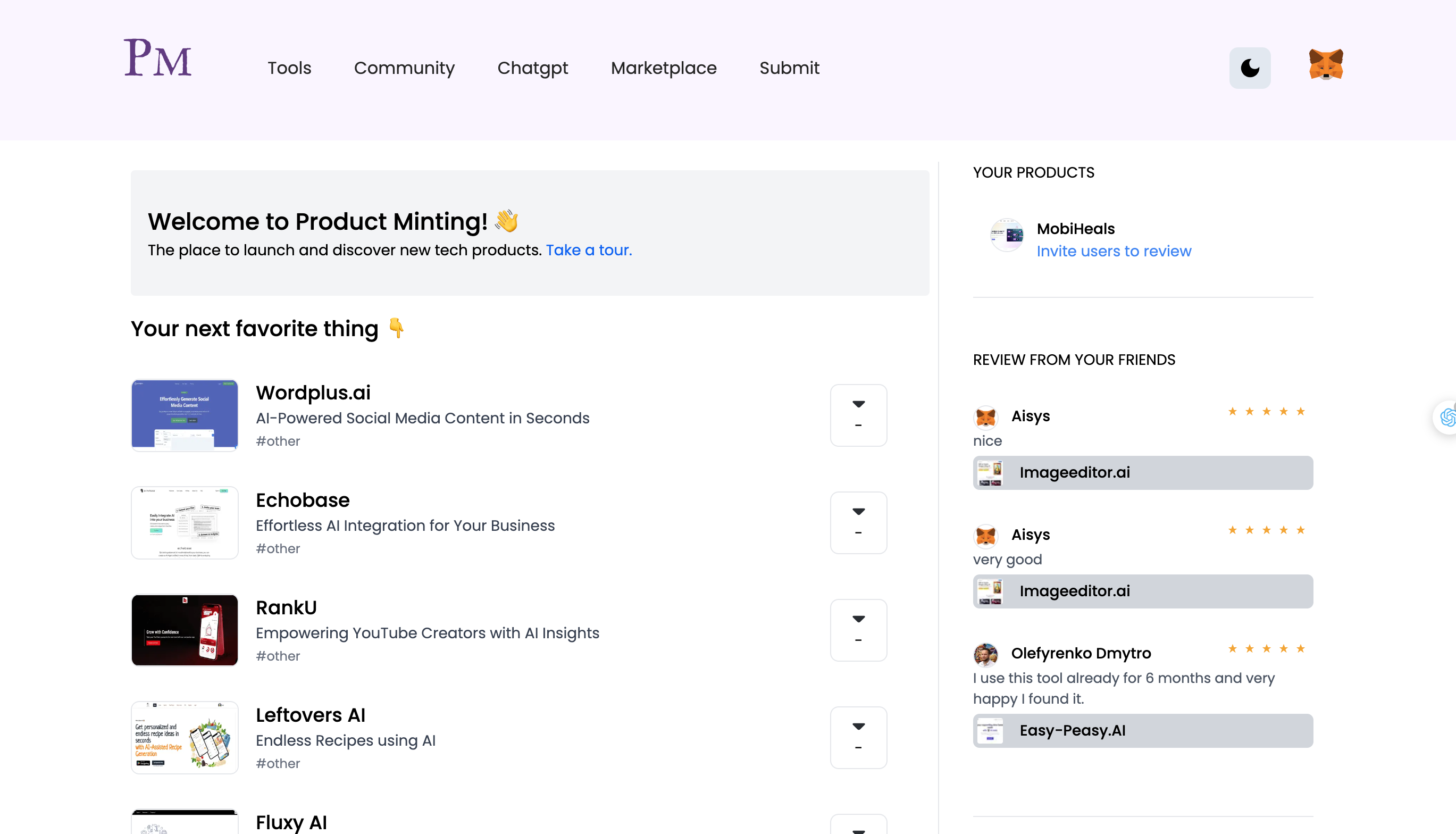Upvote Echobase with its arrow button
1456x834 pixels.
click(x=858, y=522)
